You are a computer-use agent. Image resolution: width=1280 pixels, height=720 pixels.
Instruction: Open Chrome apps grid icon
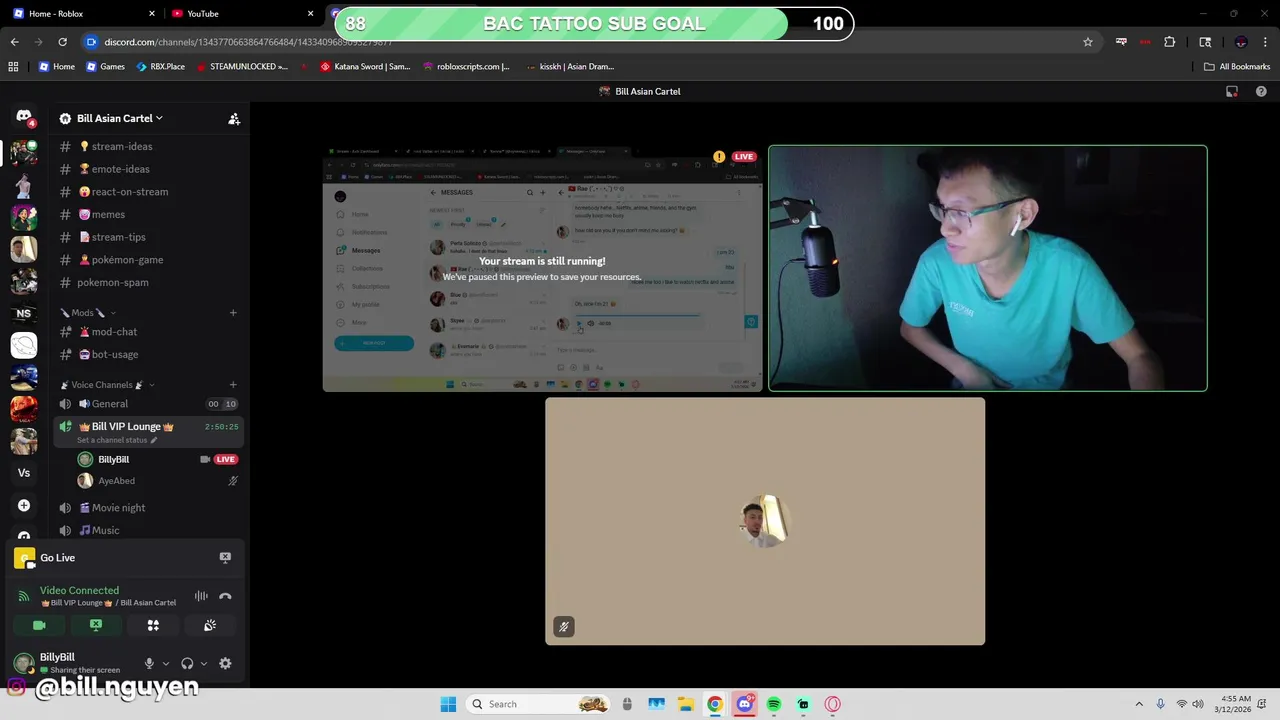[13, 66]
